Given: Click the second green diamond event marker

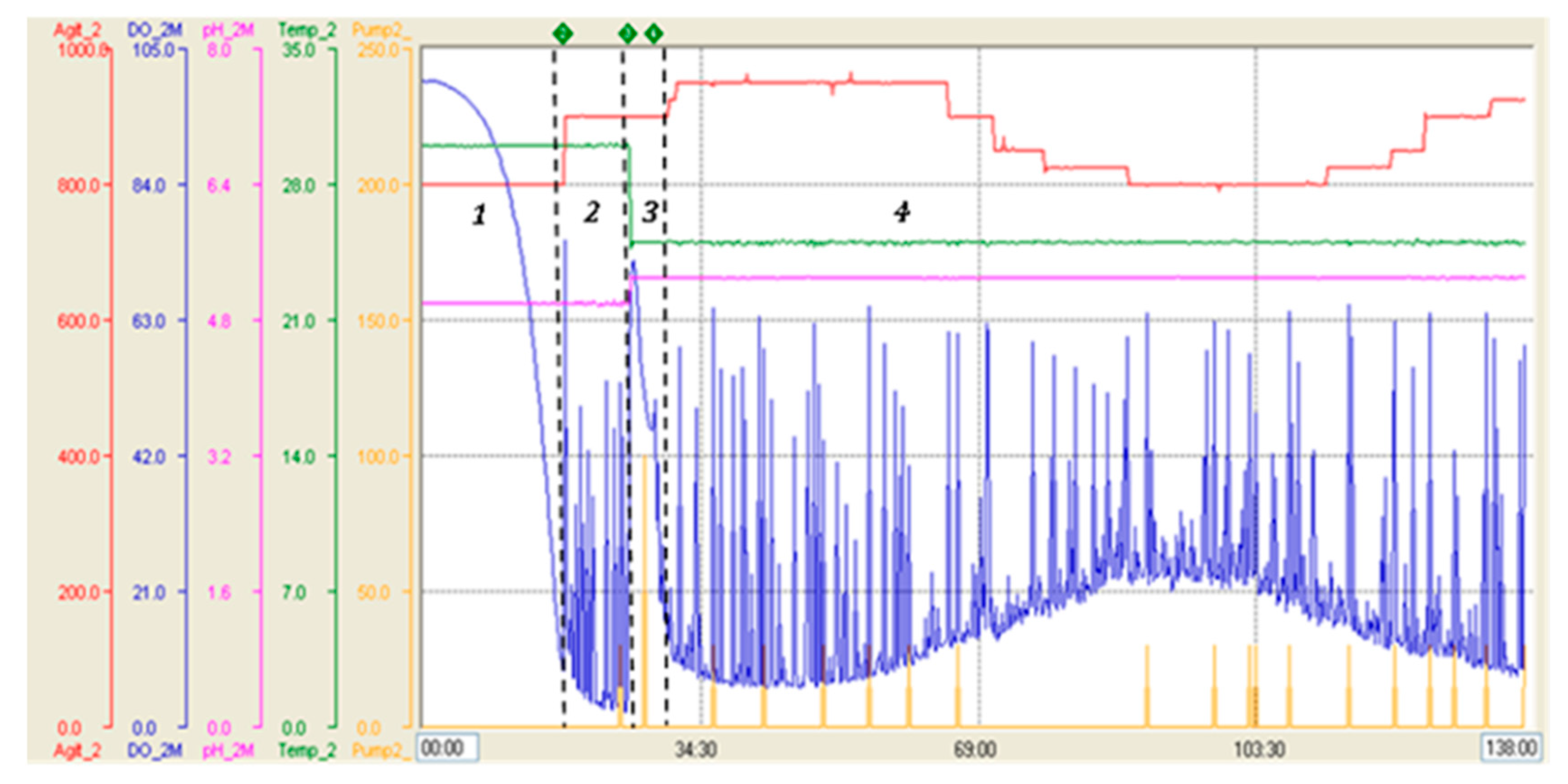Looking at the screenshot, I should 628,33.
